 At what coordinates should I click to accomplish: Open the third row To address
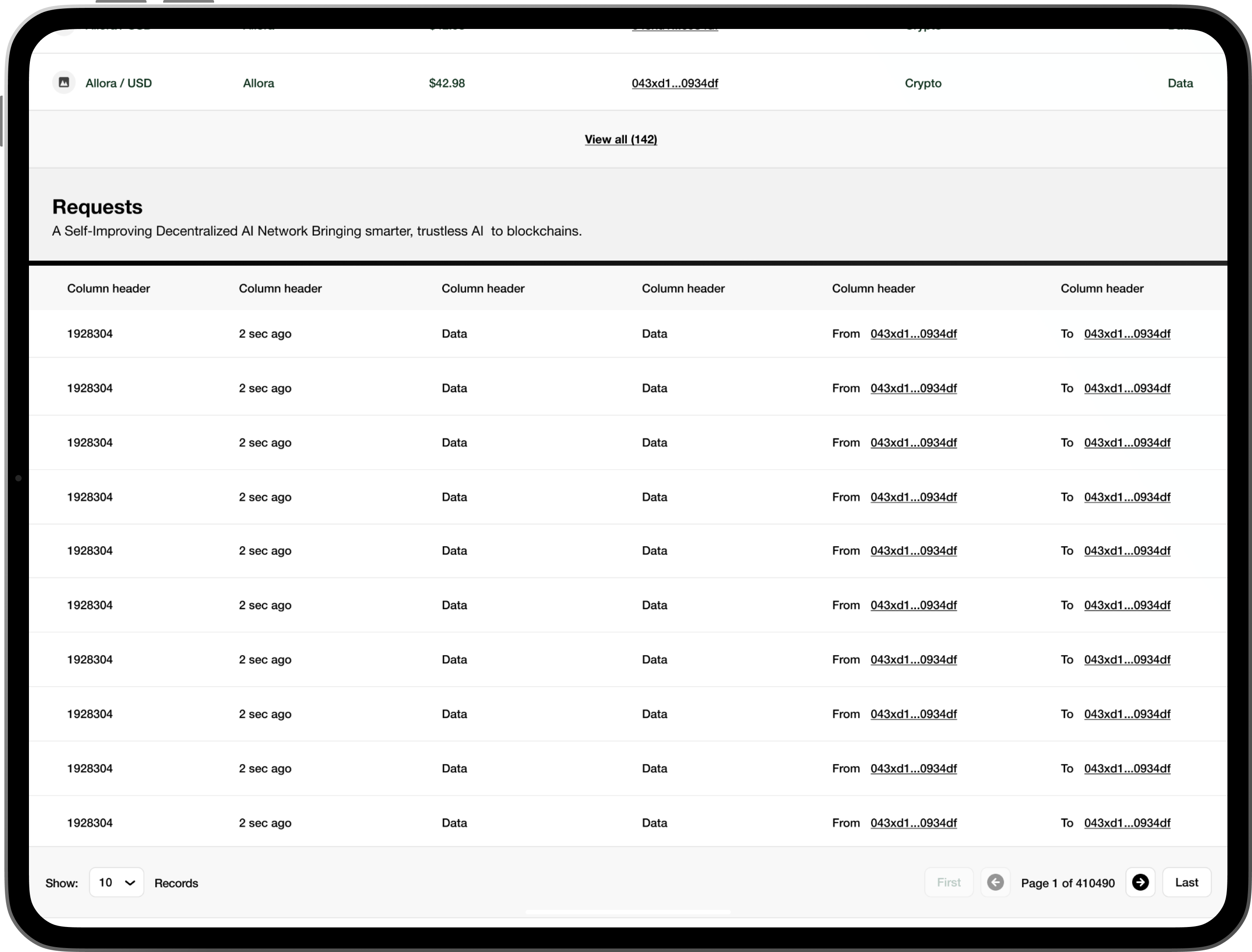point(1127,443)
